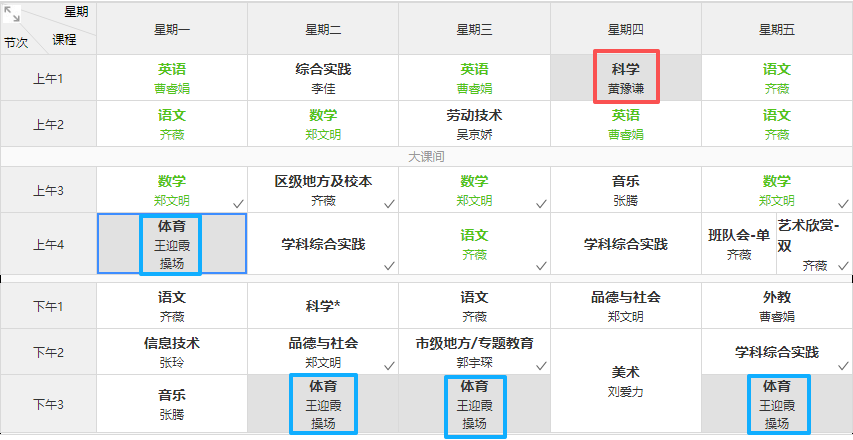This screenshot has width=853, height=440.
Task: Toggle checkmark in 区级地方及校本 cell
Action: (x=389, y=204)
